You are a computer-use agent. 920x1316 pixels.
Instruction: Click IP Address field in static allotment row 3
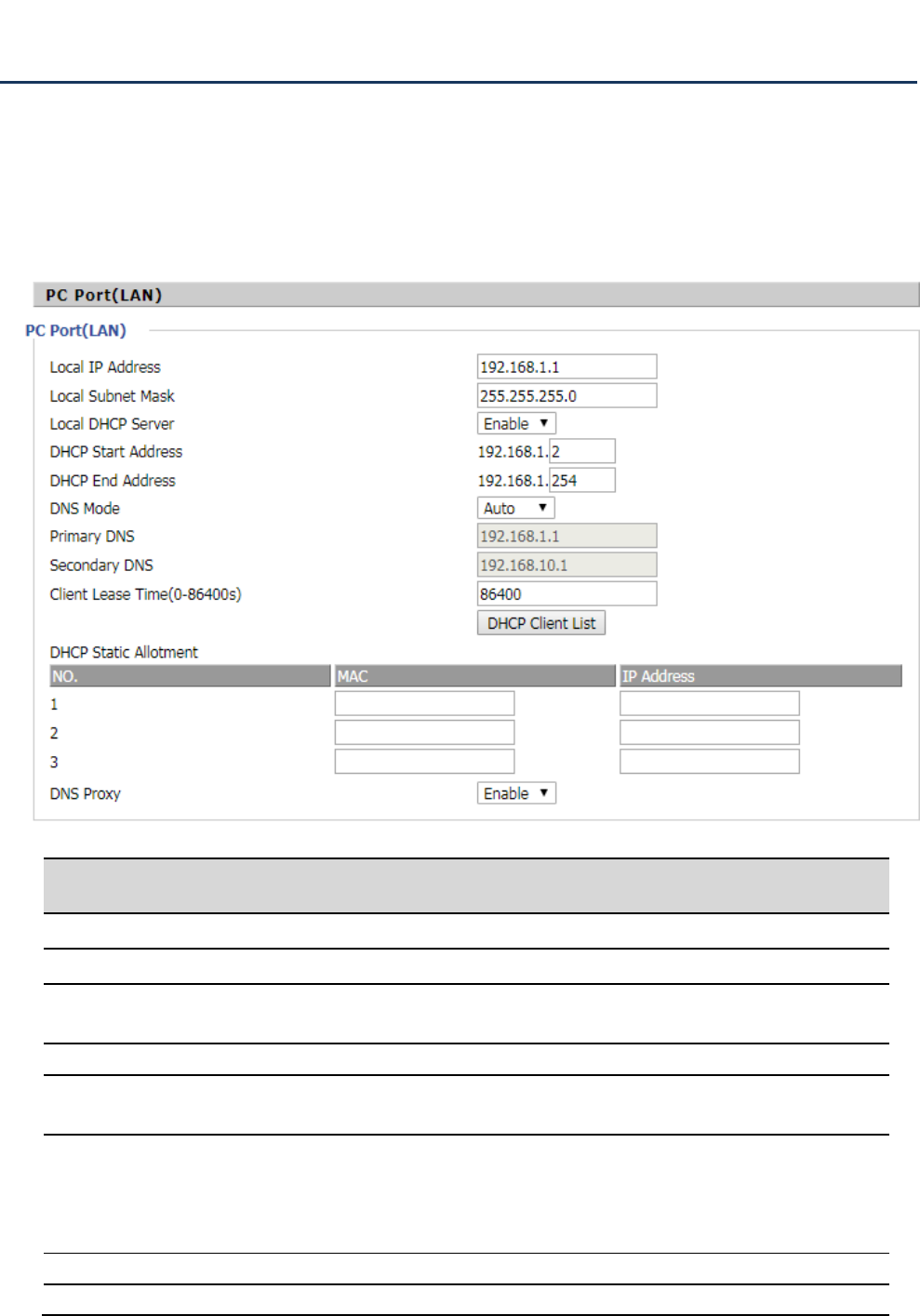pyautogui.click(x=710, y=761)
